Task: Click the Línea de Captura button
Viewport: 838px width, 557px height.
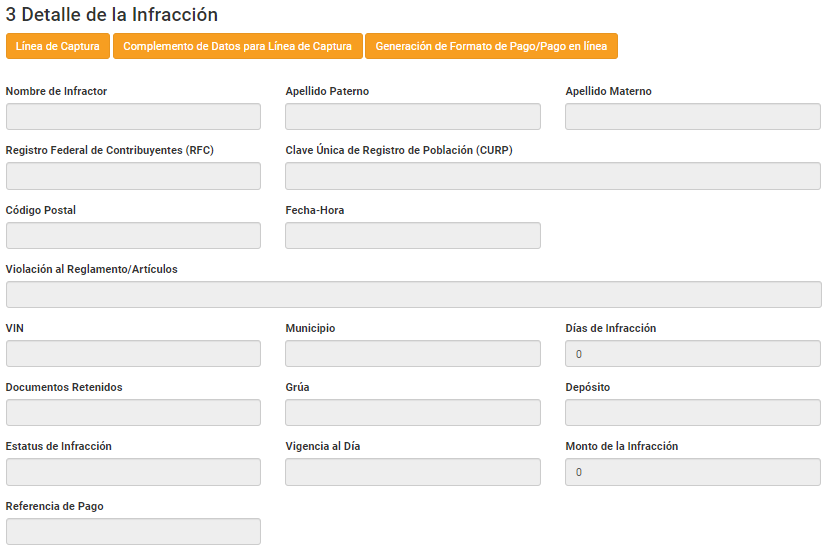Action: (58, 46)
